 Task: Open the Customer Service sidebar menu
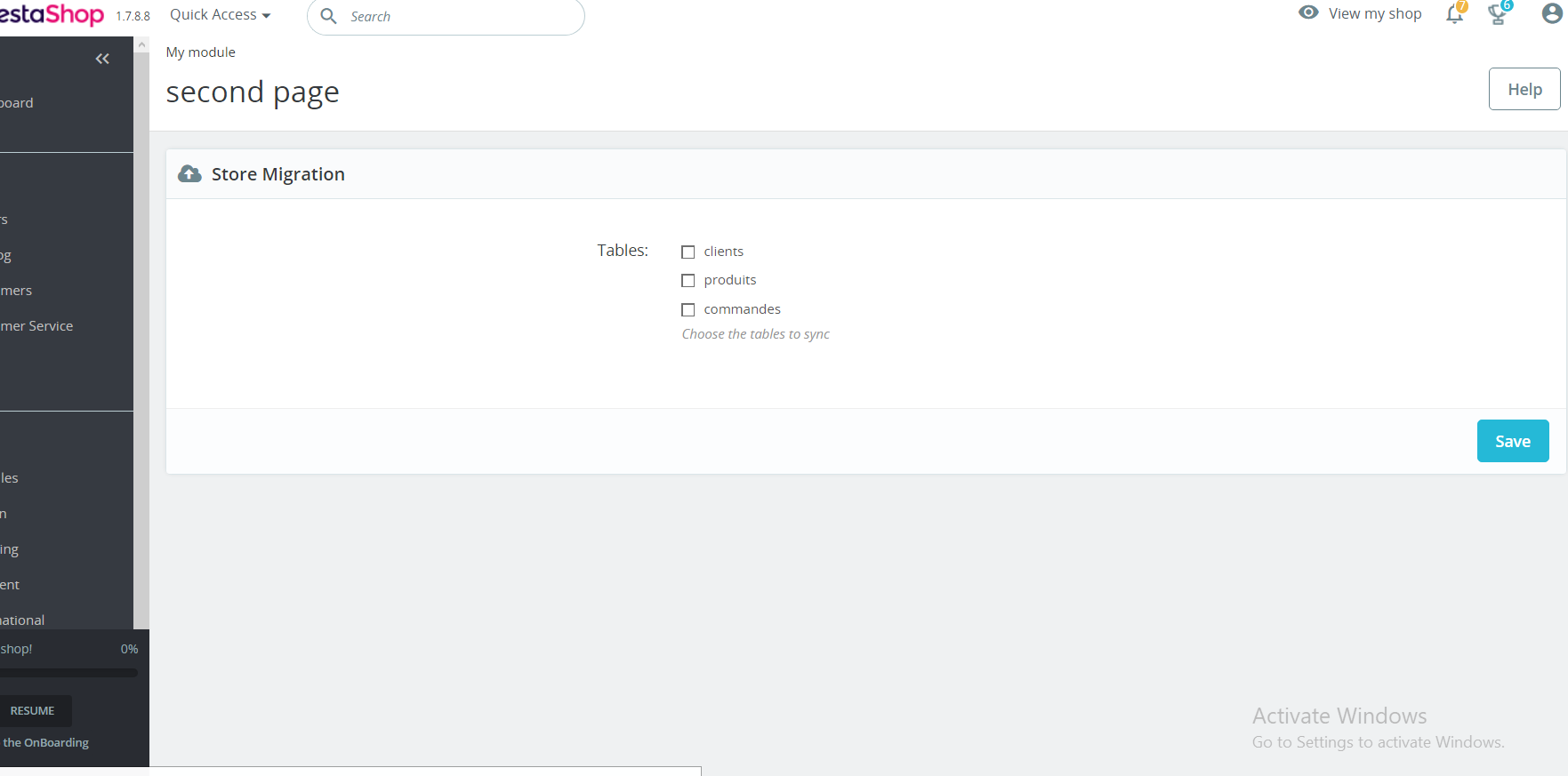(x=37, y=326)
